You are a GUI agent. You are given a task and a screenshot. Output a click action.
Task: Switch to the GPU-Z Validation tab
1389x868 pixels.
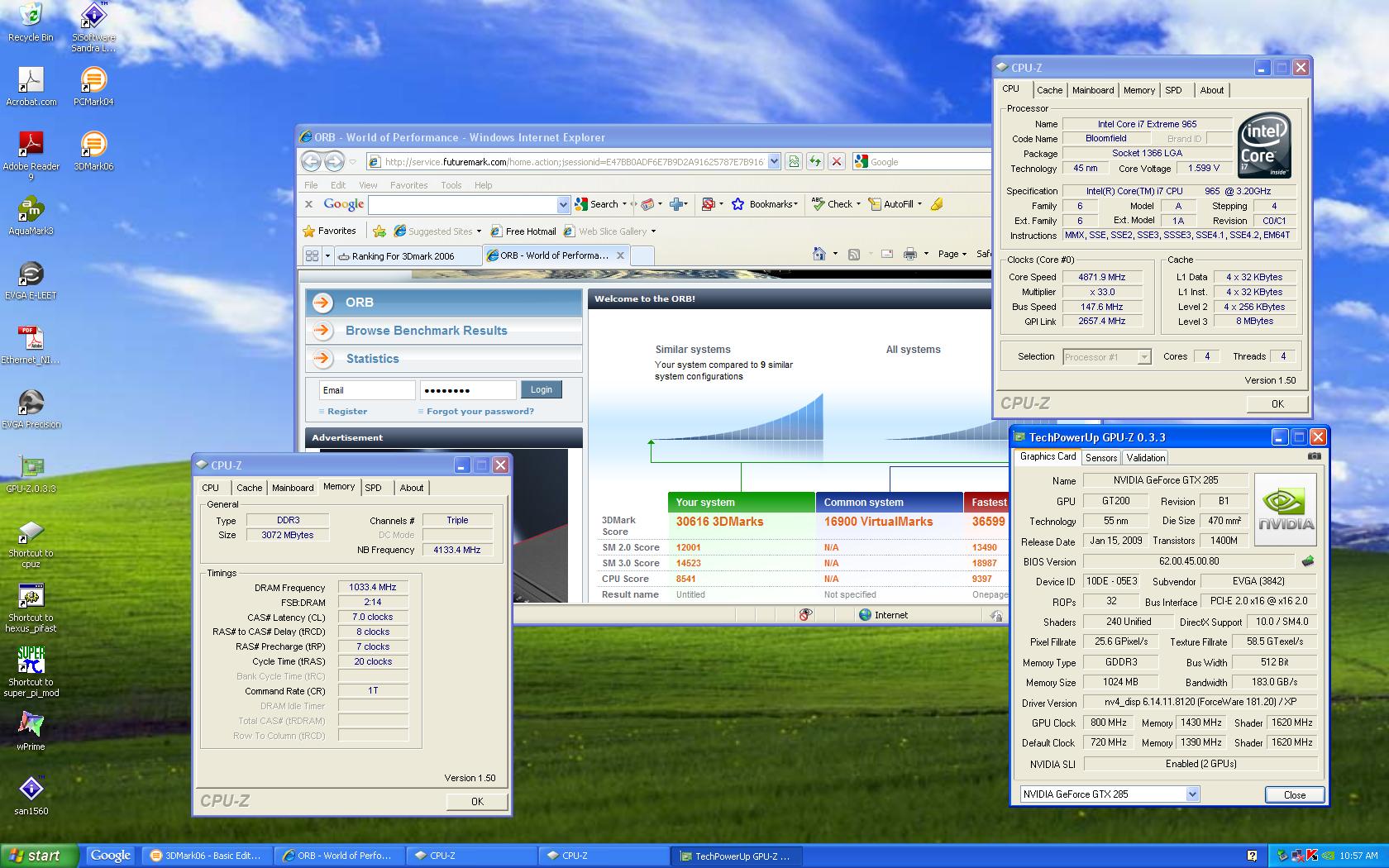[1146, 457]
